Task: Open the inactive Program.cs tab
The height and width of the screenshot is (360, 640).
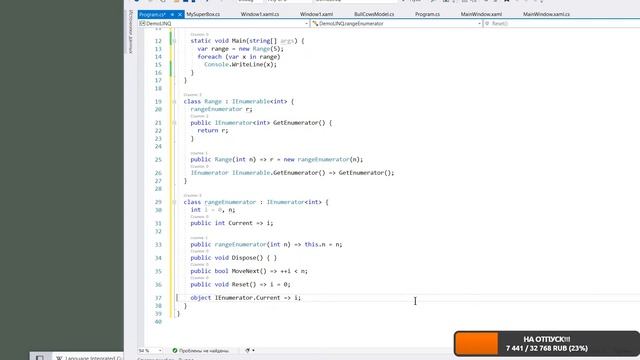Action: click(x=427, y=14)
